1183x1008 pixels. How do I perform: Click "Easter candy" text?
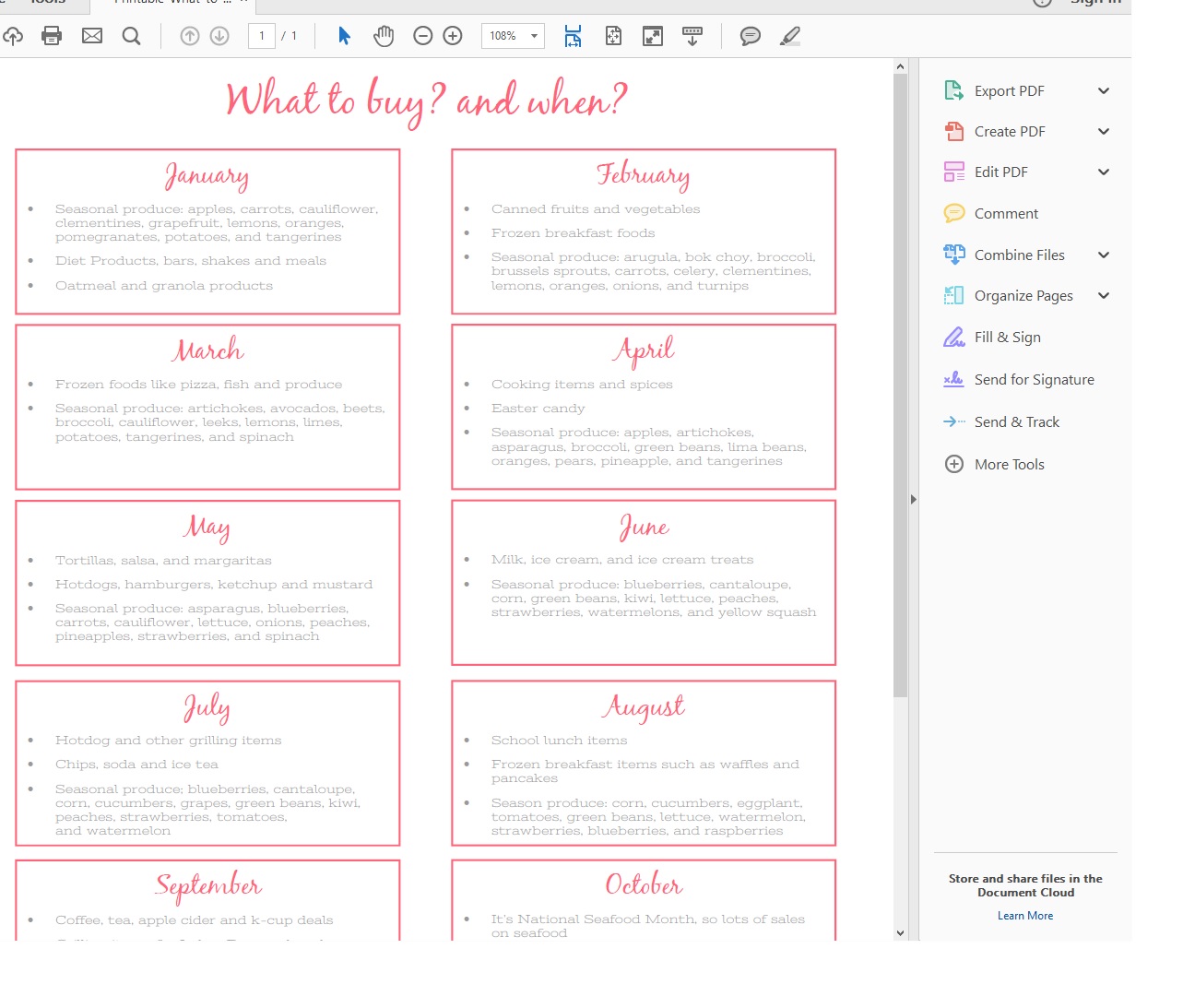[538, 409]
